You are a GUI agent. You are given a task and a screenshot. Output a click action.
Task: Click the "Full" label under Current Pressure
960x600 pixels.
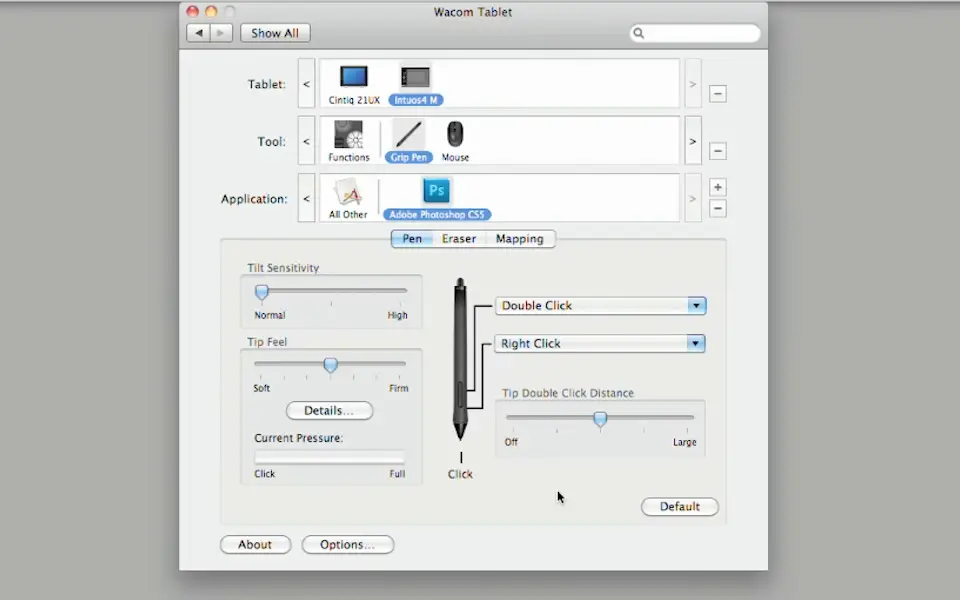point(397,474)
